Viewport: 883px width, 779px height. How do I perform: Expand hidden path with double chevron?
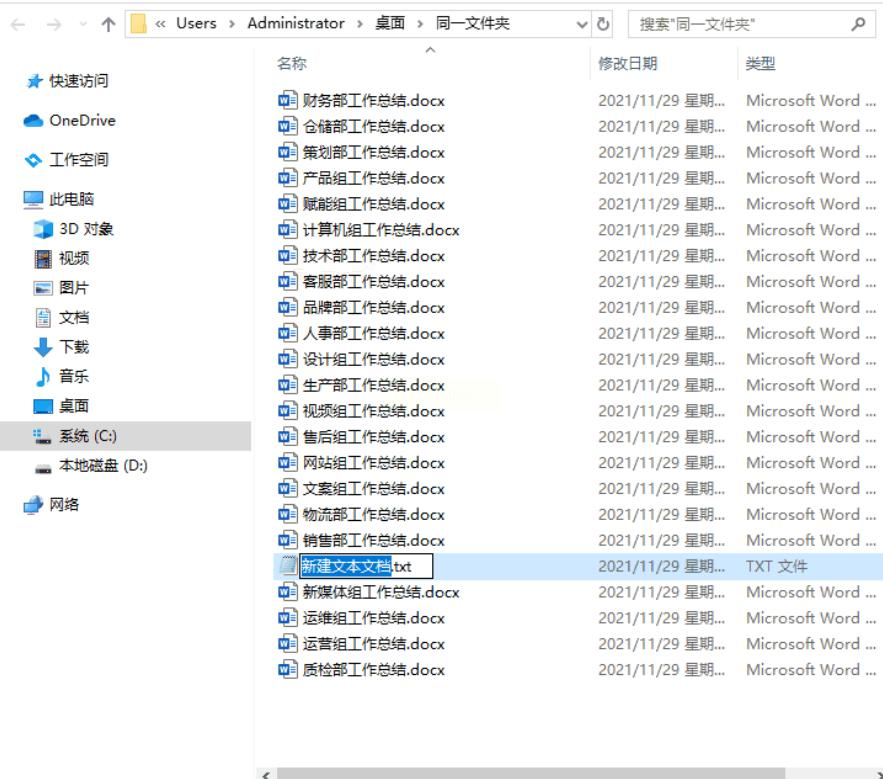[160, 24]
